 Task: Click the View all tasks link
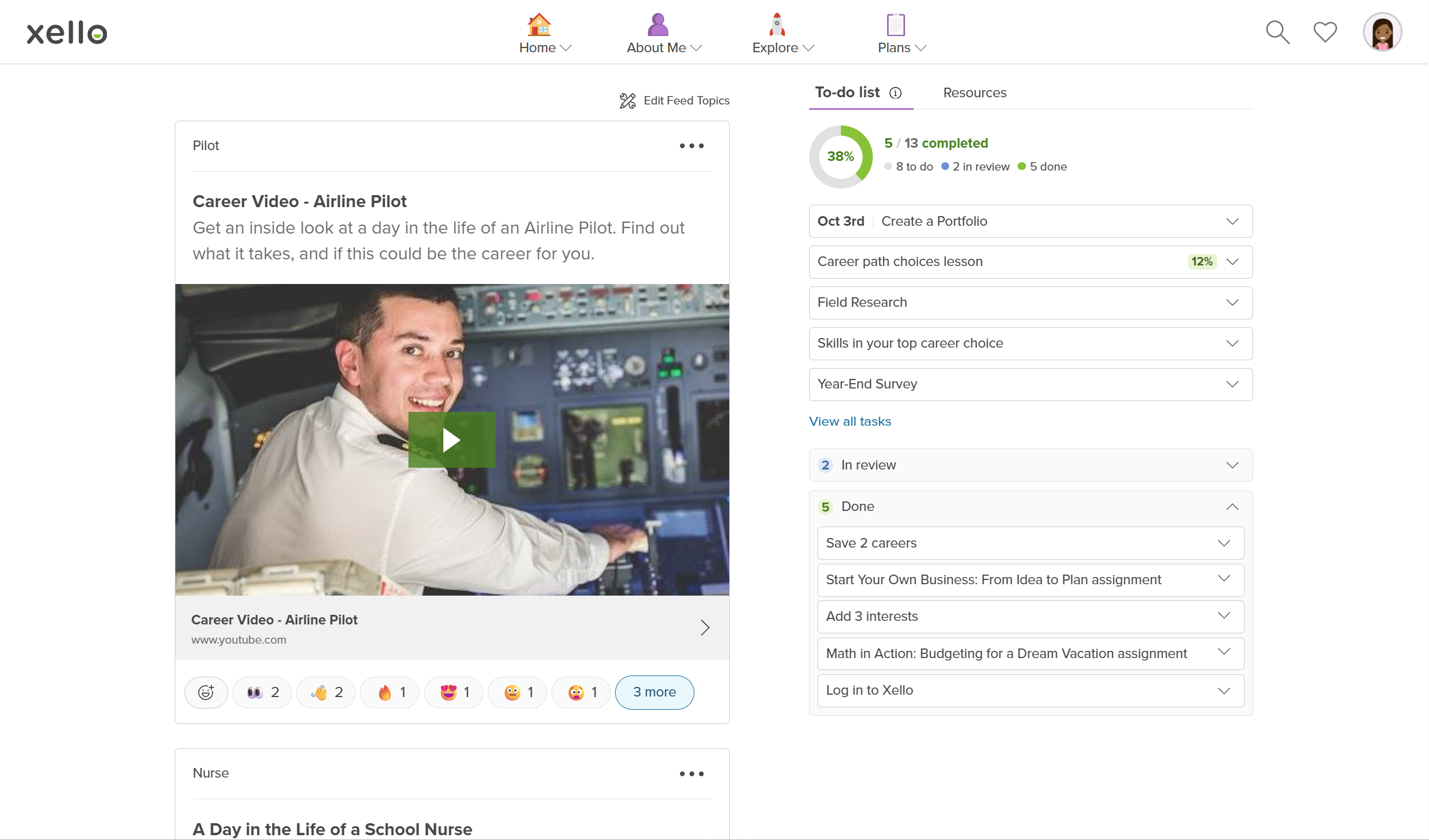849,422
